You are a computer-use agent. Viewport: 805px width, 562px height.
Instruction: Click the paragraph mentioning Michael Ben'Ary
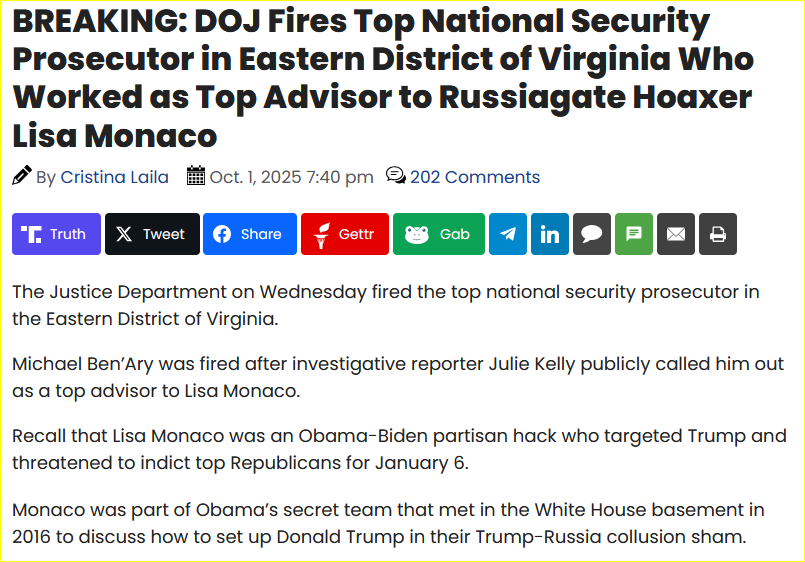(386, 378)
